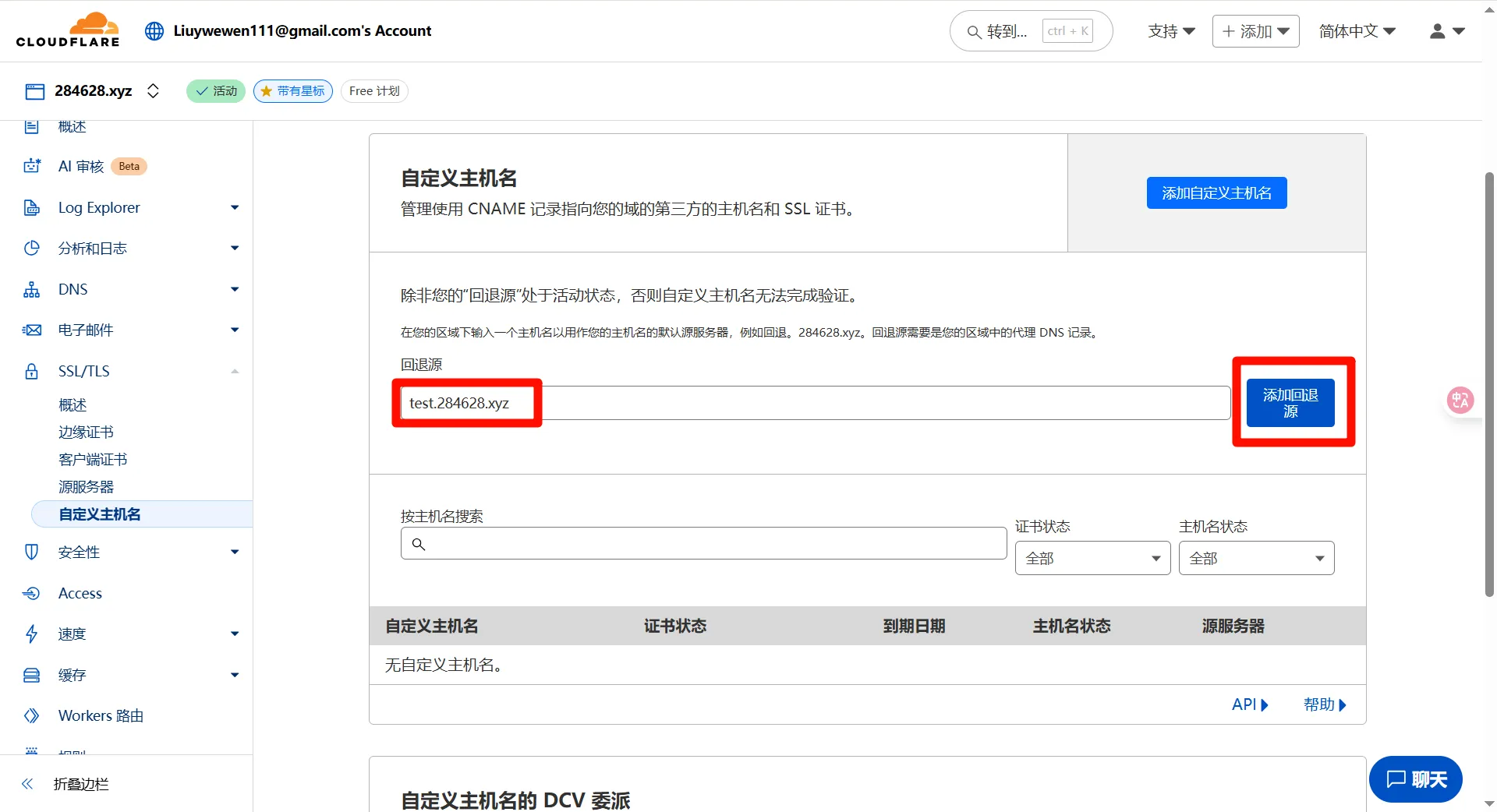Viewport: 1497px width, 812px height.
Task: Toggle the 带有星标 star badge
Action: [x=293, y=91]
